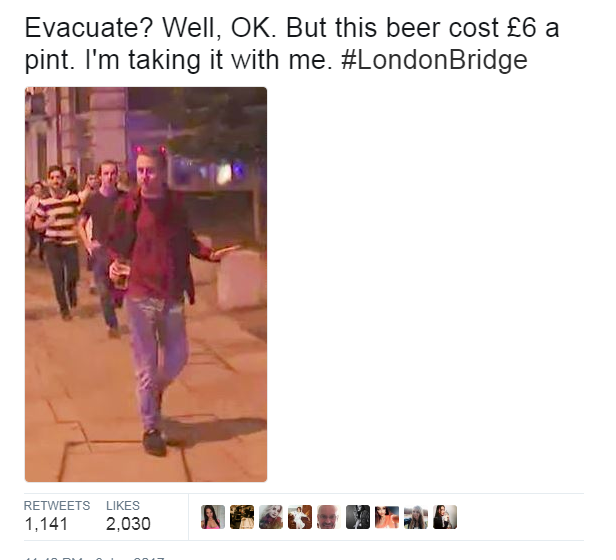This screenshot has height=560, width=616.
Task: View the 2,030 likes count
Action: [128, 524]
